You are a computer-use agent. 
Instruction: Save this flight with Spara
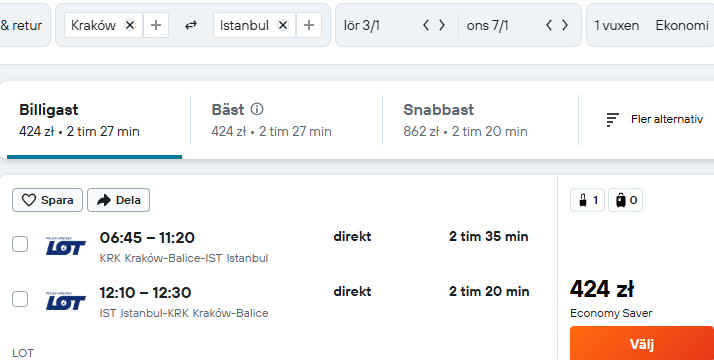tap(47, 200)
